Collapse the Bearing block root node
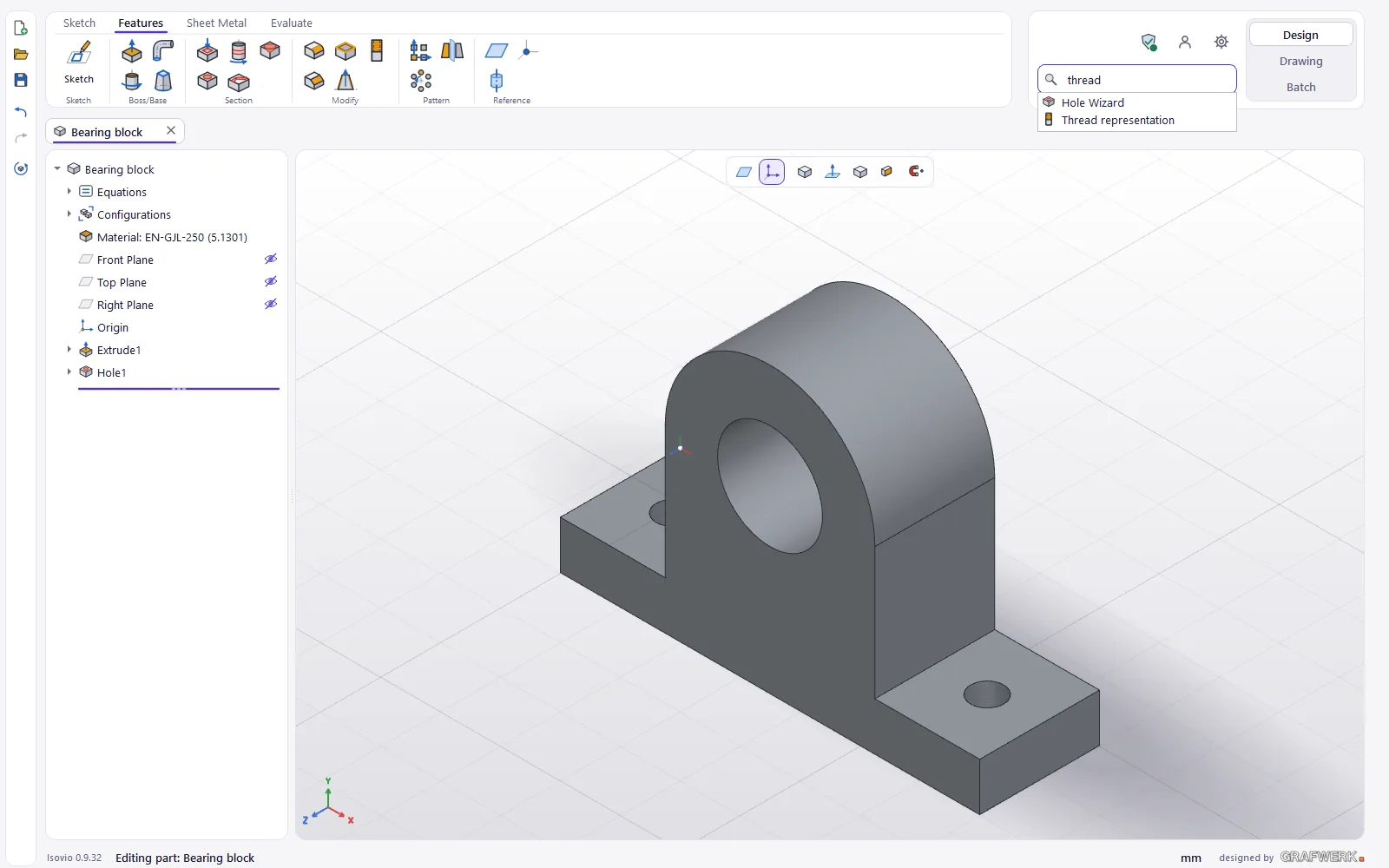 tap(57, 169)
